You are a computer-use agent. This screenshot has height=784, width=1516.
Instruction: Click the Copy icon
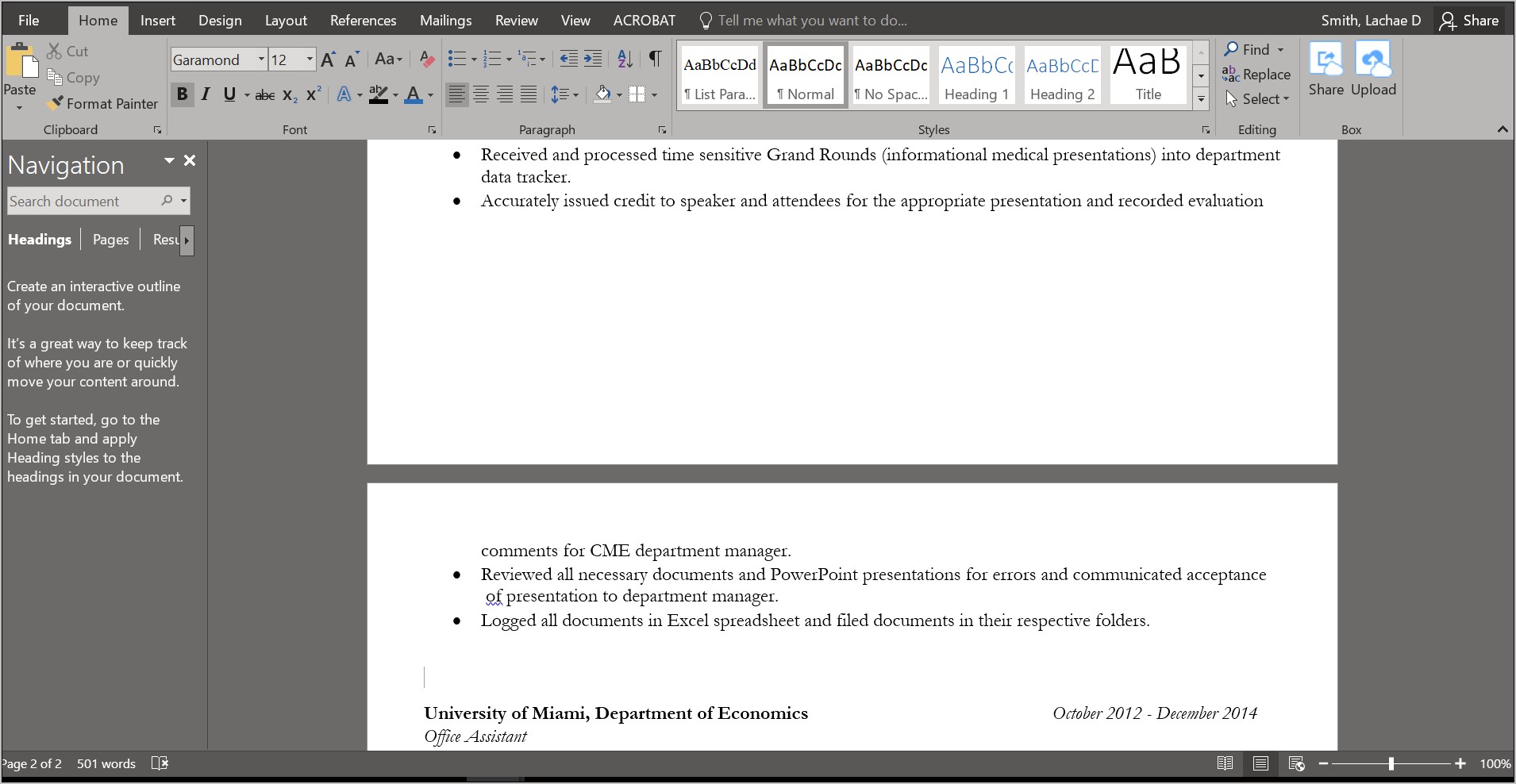coord(54,77)
